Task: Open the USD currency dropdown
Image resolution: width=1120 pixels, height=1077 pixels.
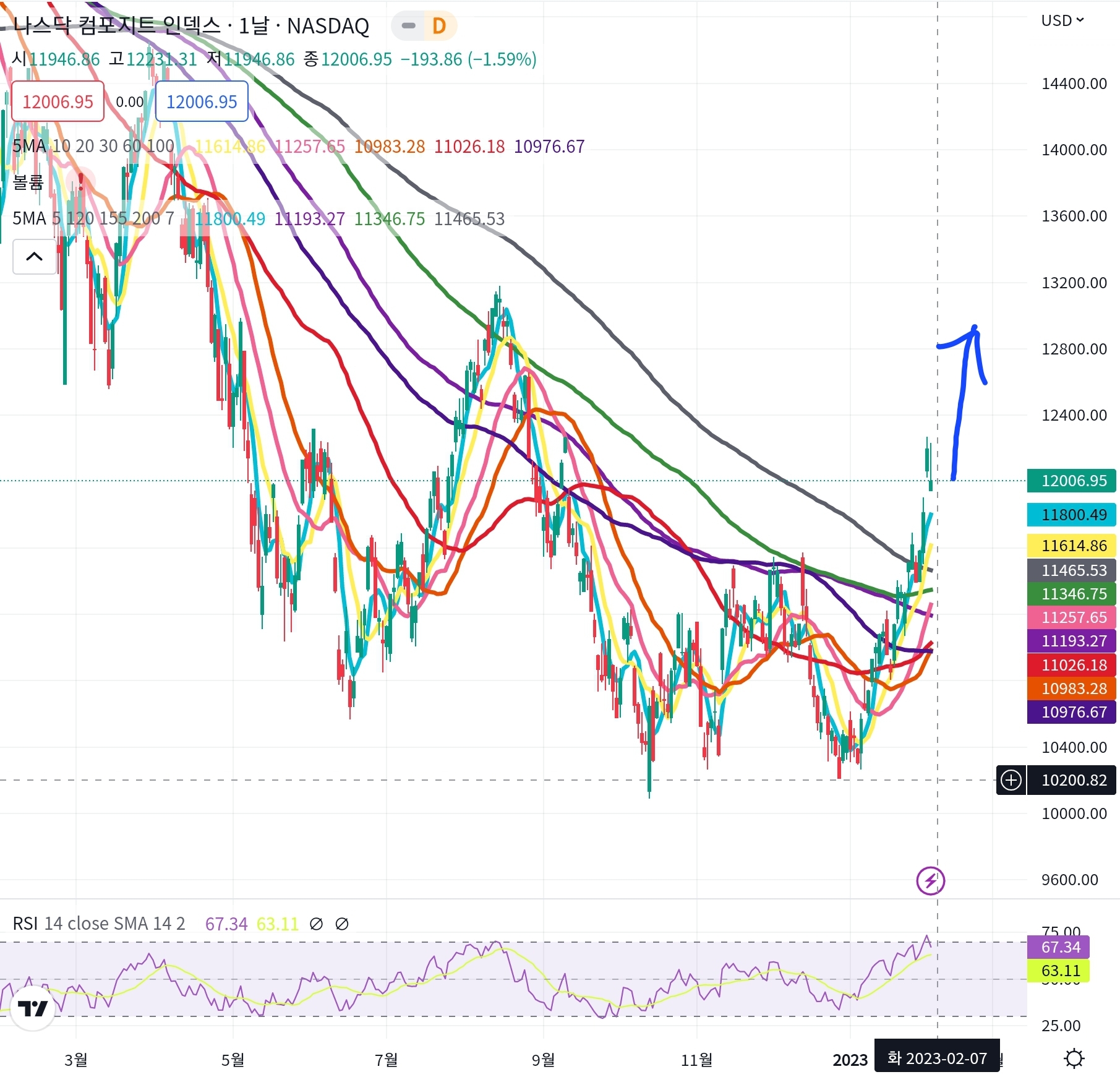Action: 1062,20
